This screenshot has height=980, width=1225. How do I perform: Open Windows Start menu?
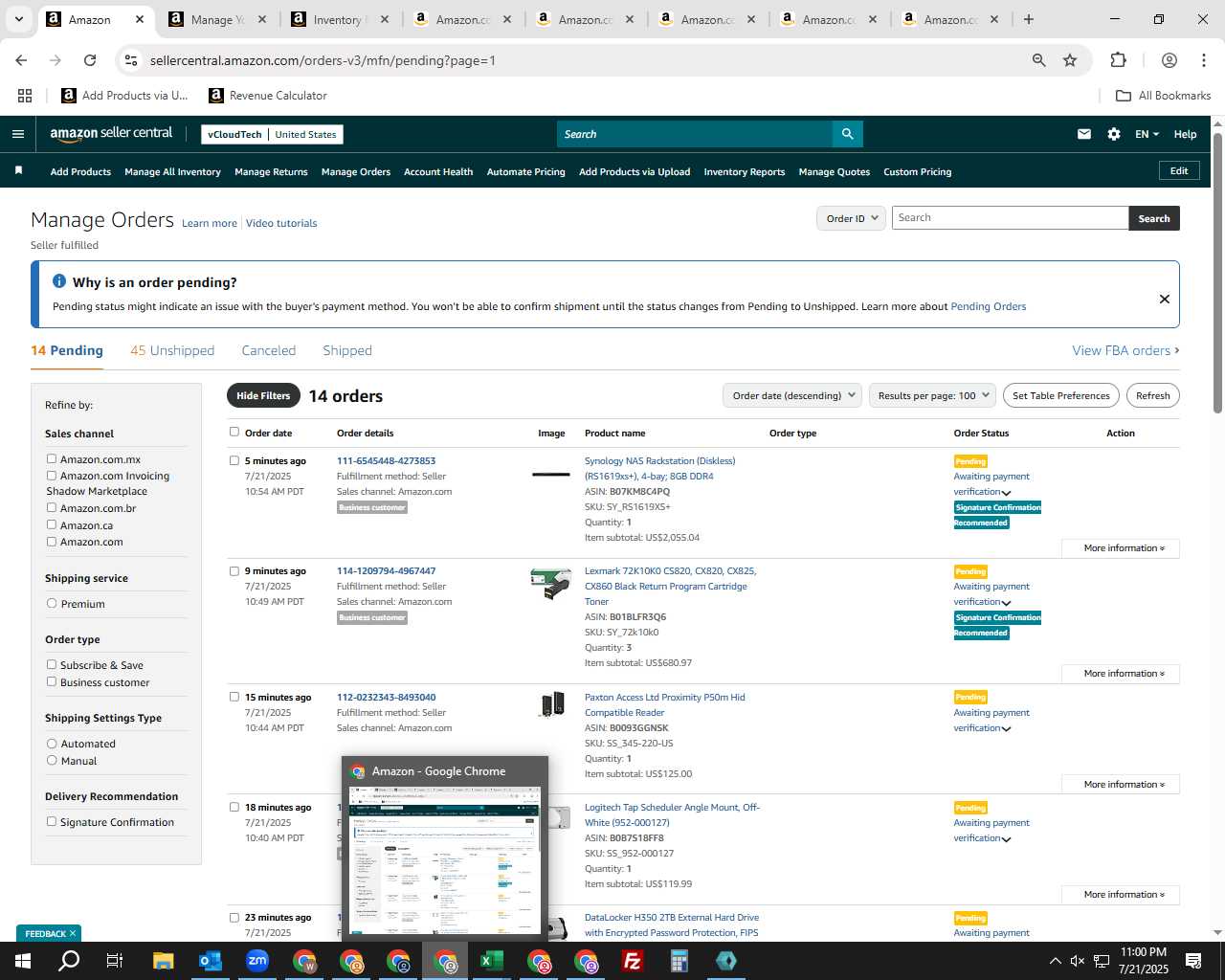(23, 961)
